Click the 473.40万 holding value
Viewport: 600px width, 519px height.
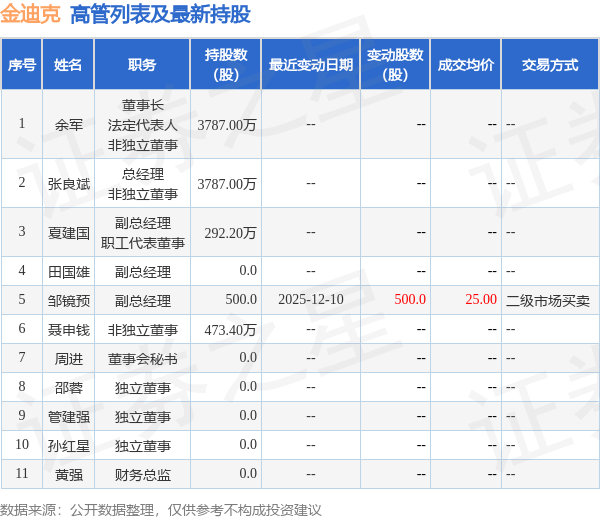point(230,330)
